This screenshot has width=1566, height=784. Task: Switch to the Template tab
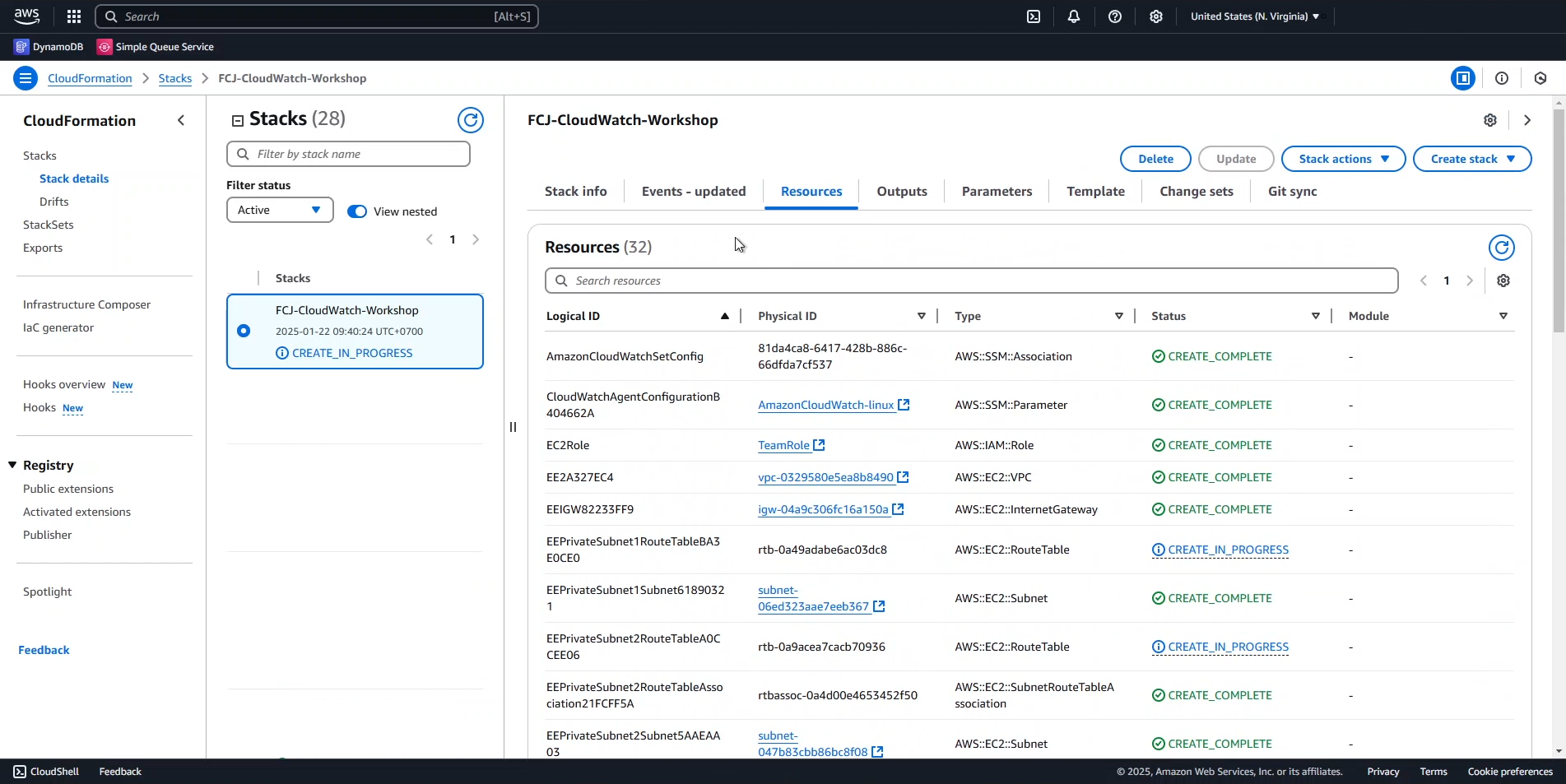pyautogui.click(x=1095, y=192)
